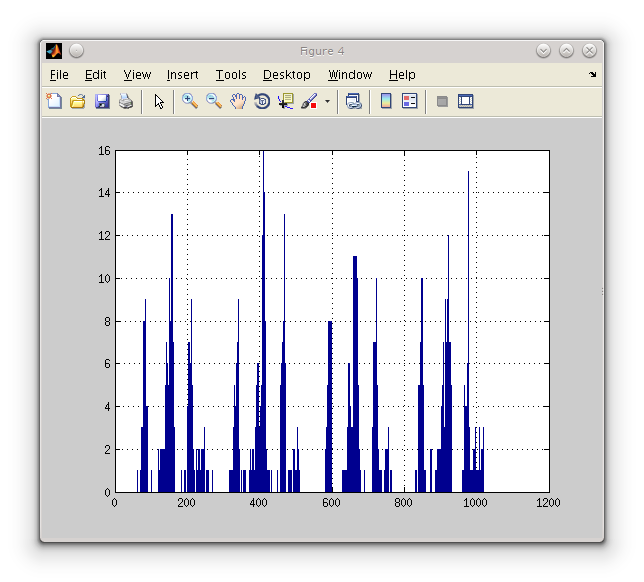Click the Link Plot toolbar button
Viewport: 644px width, 582px height.
[353, 101]
